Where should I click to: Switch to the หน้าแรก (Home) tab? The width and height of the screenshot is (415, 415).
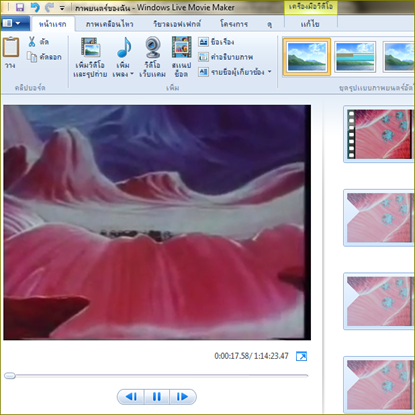pos(53,24)
